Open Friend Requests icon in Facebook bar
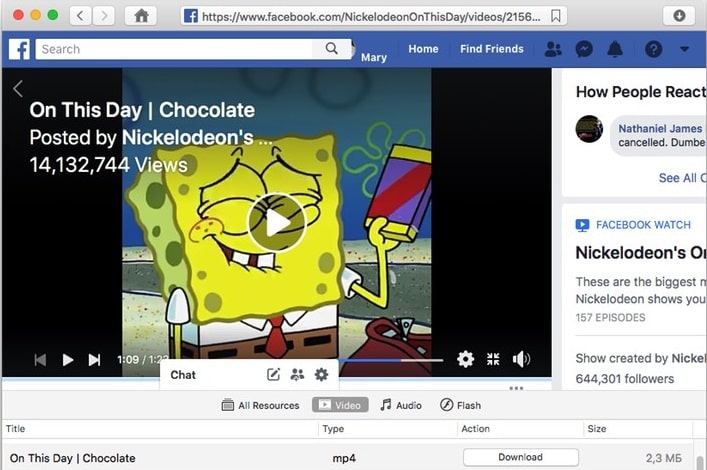This screenshot has width=707, height=470. tap(553, 49)
